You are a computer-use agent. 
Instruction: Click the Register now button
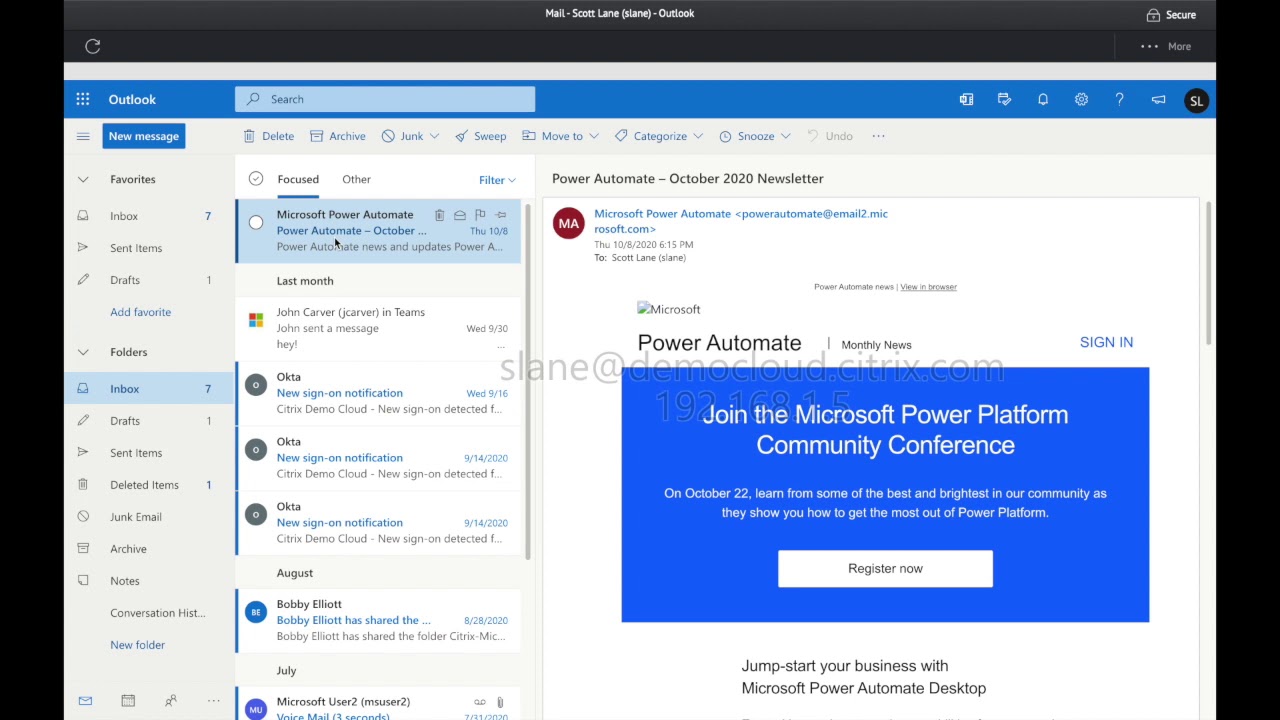click(x=885, y=568)
